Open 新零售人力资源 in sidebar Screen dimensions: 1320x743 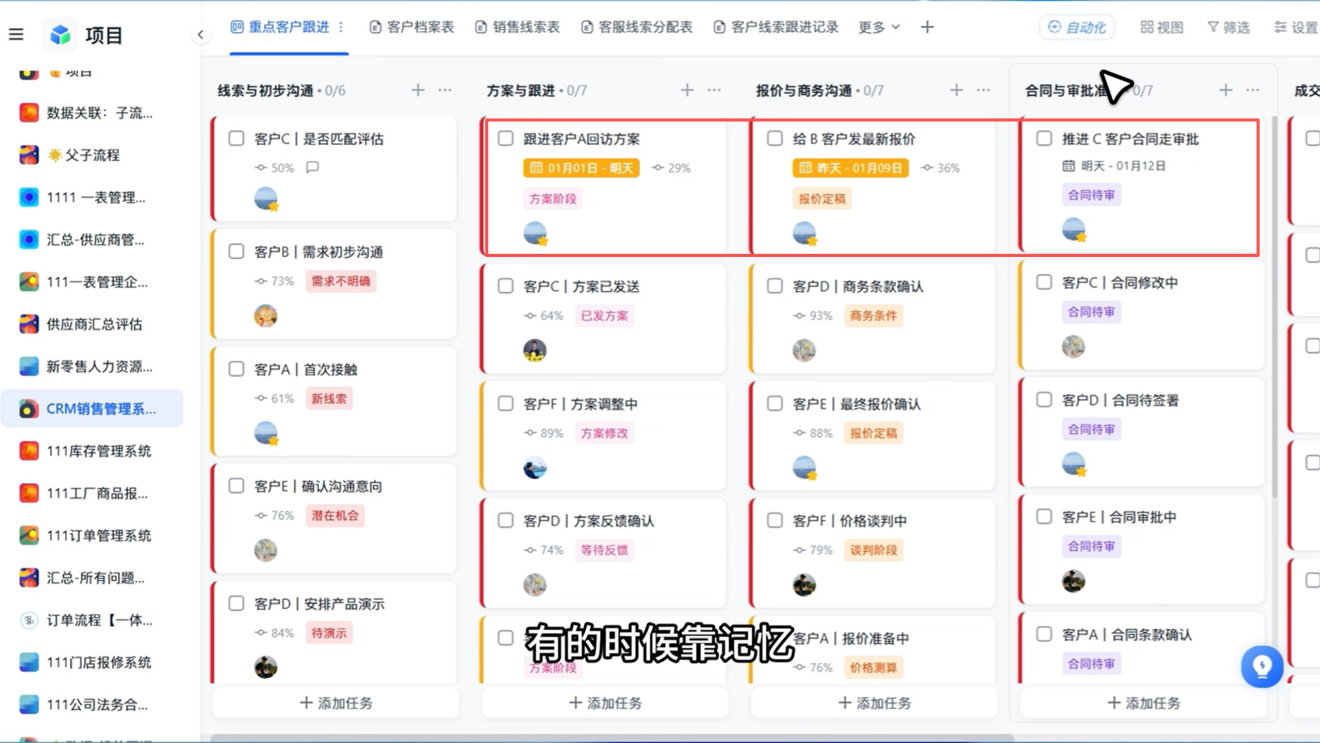click(92, 366)
